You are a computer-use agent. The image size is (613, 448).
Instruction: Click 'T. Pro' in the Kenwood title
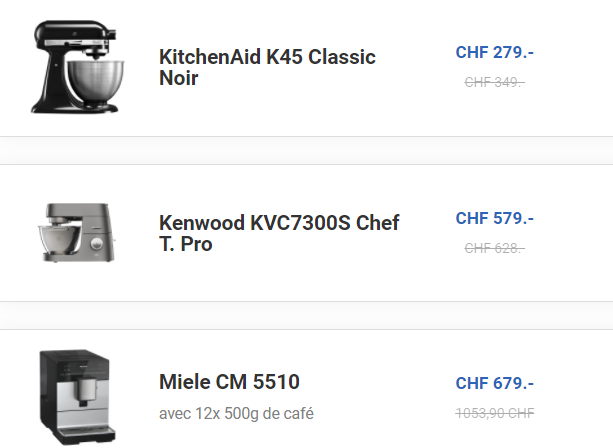pyautogui.click(x=185, y=244)
